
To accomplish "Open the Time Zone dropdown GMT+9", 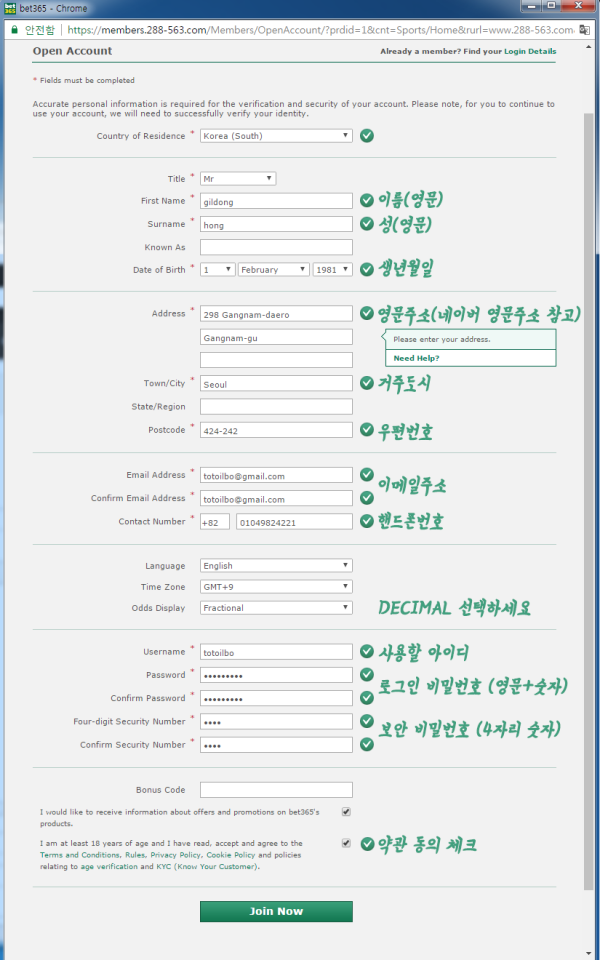I will [276, 587].
